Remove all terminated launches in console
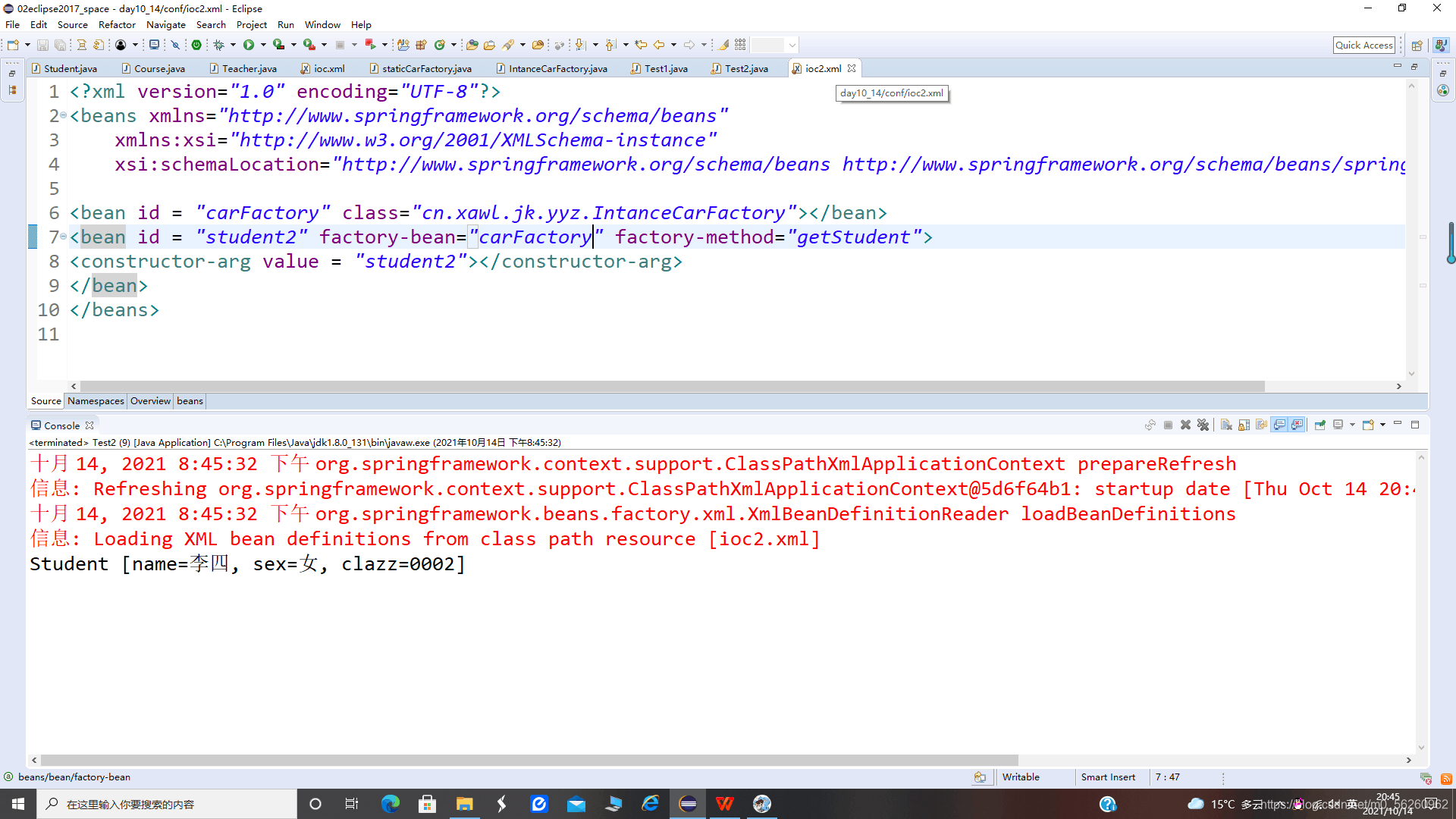Viewport: 1456px width, 819px height. (1203, 425)
